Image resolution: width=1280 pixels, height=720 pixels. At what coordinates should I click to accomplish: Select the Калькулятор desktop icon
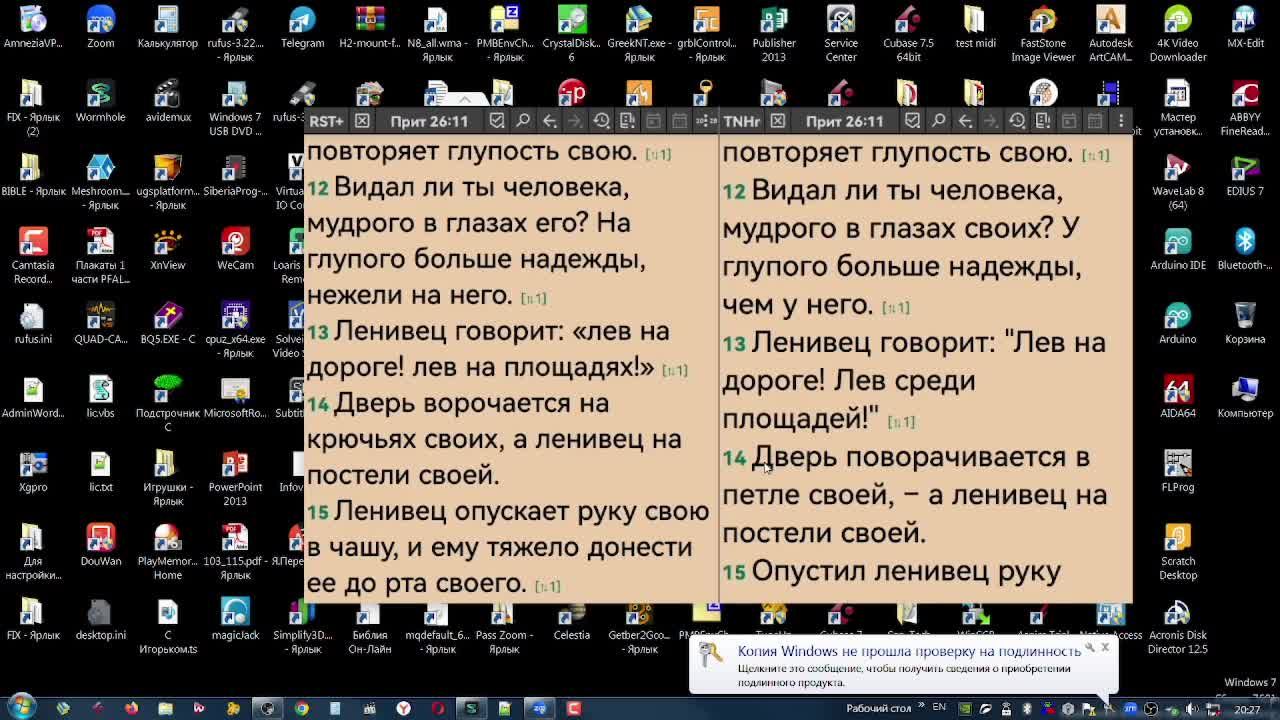point(167,29)
